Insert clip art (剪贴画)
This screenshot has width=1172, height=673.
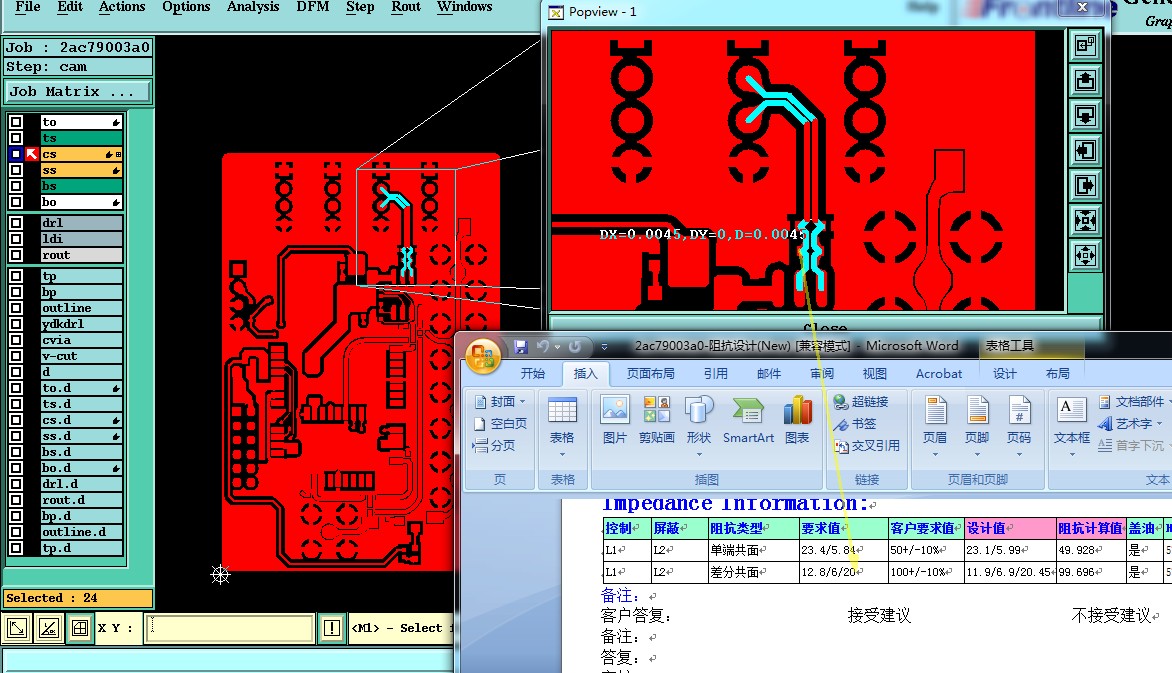(x=657, y=420)
